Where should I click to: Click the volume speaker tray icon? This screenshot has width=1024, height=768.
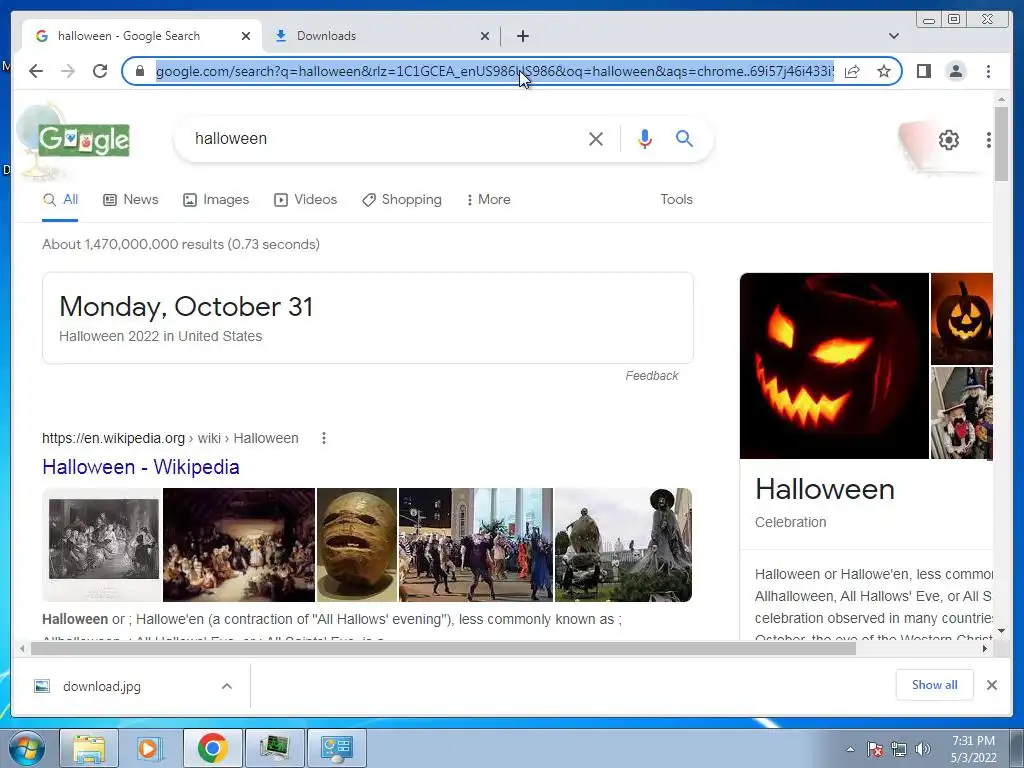[922, 749]
